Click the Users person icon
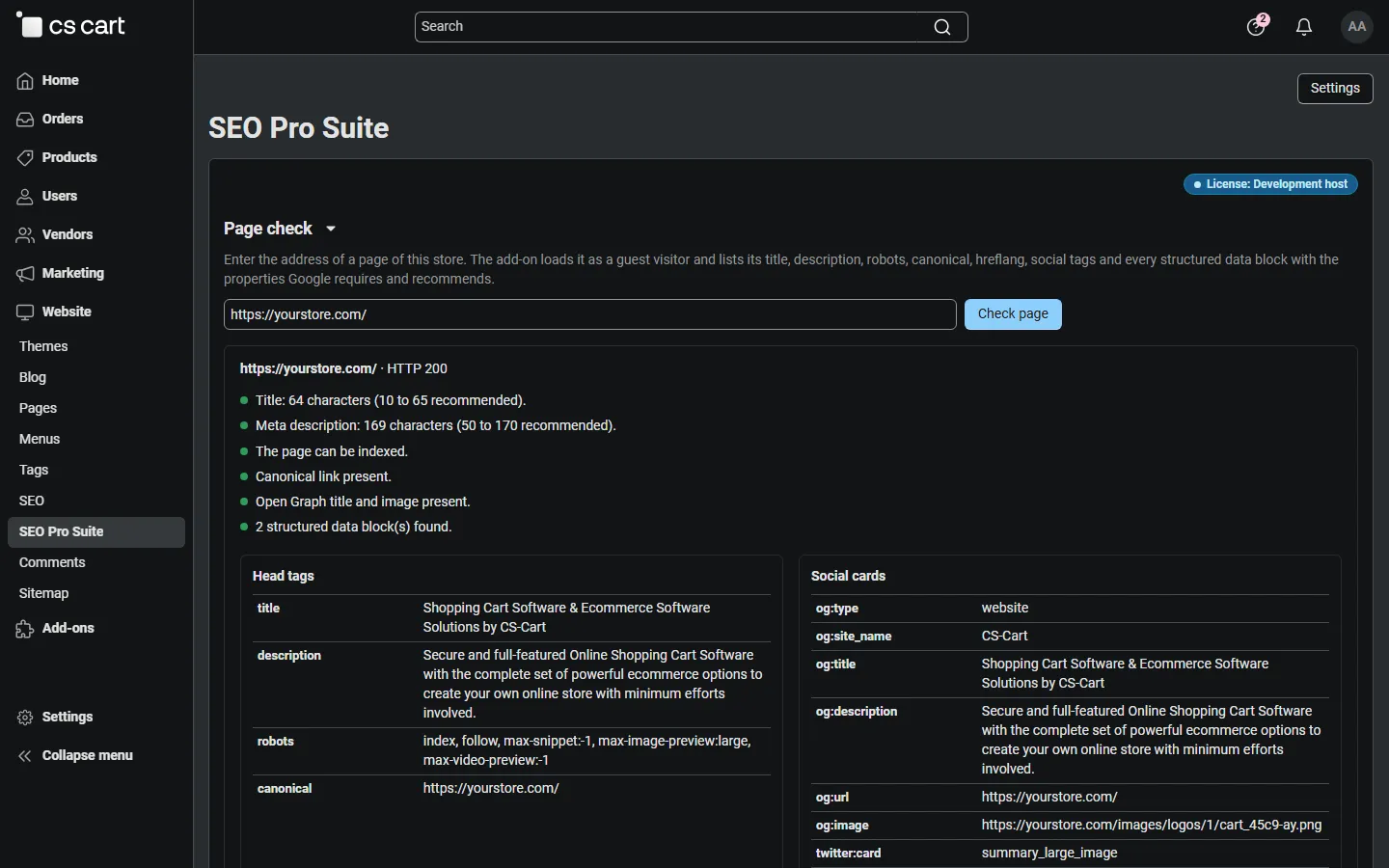This screenshot has width=1389, height=868. [x=25, y=197]
